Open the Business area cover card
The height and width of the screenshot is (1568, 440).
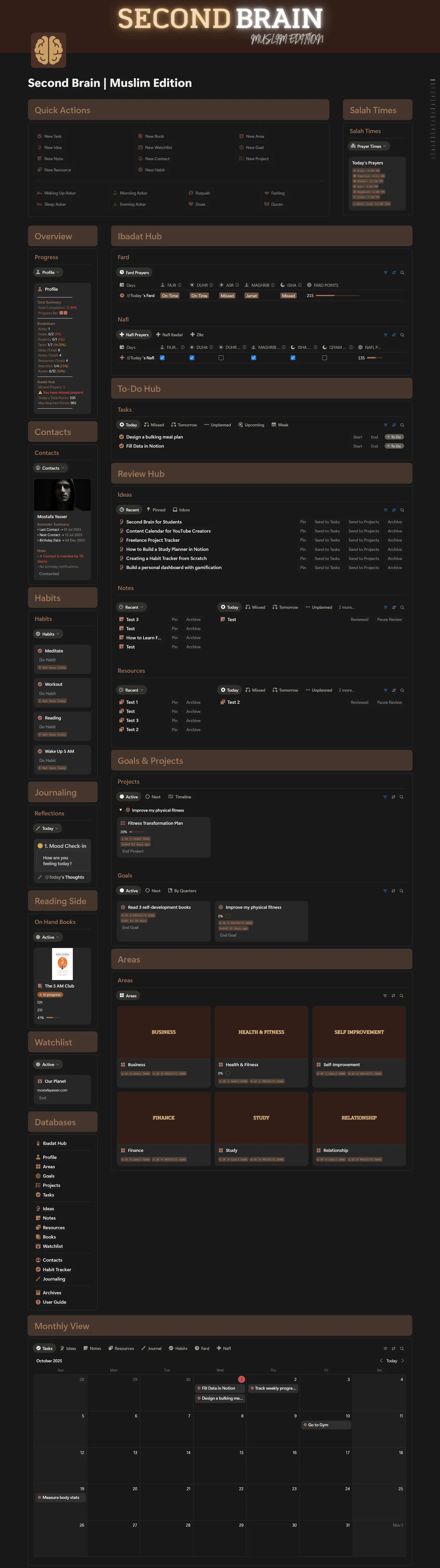click(164, 1032)
